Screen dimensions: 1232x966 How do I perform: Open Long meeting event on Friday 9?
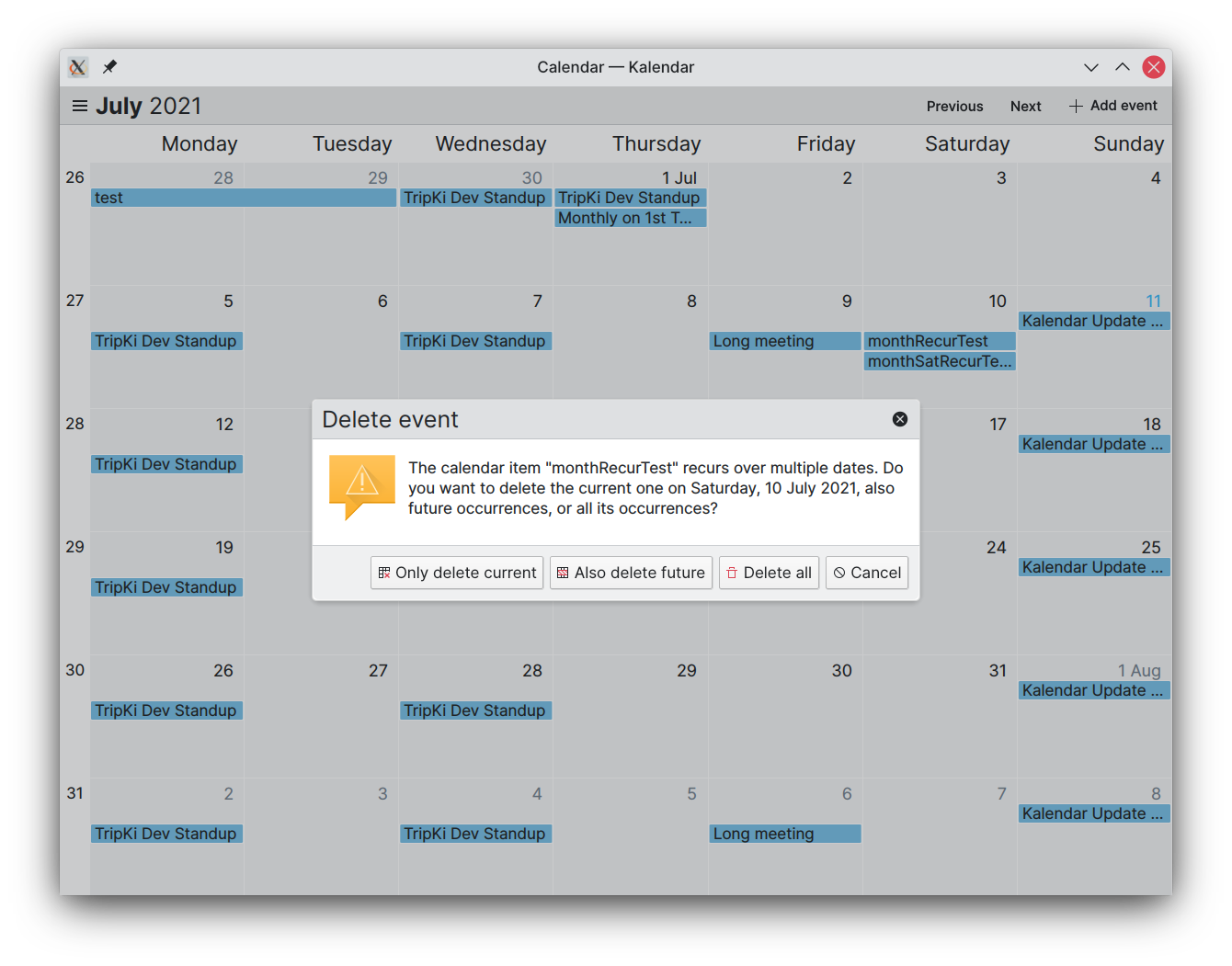click(x=785, y=341)
